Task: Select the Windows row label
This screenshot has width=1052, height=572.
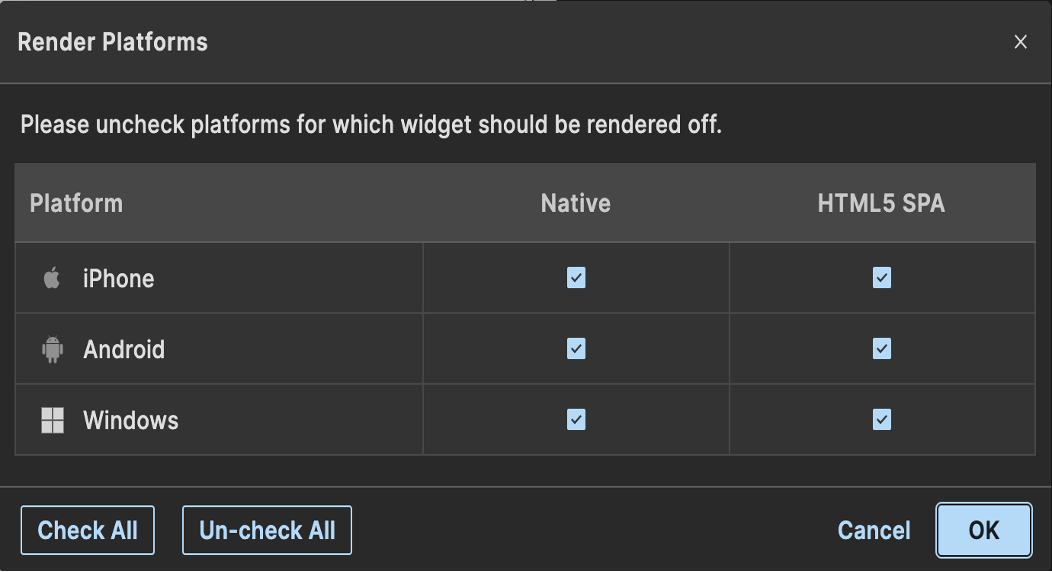Action: pyautogui.click(x=131, y=420)
